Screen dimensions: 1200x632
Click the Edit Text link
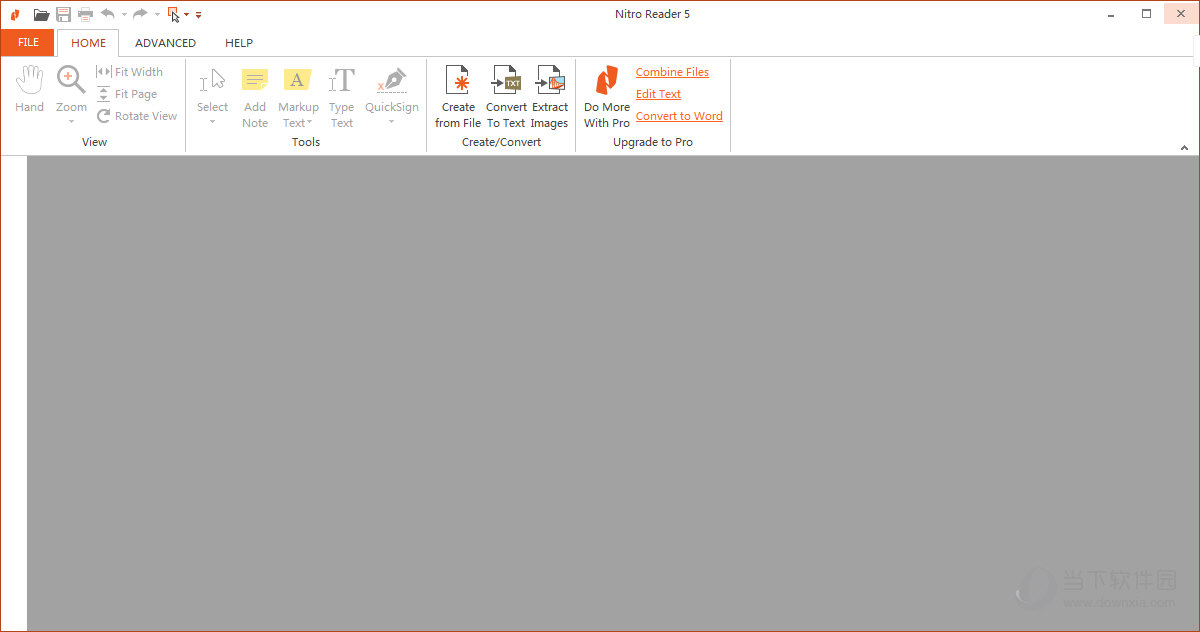point(658,94)
